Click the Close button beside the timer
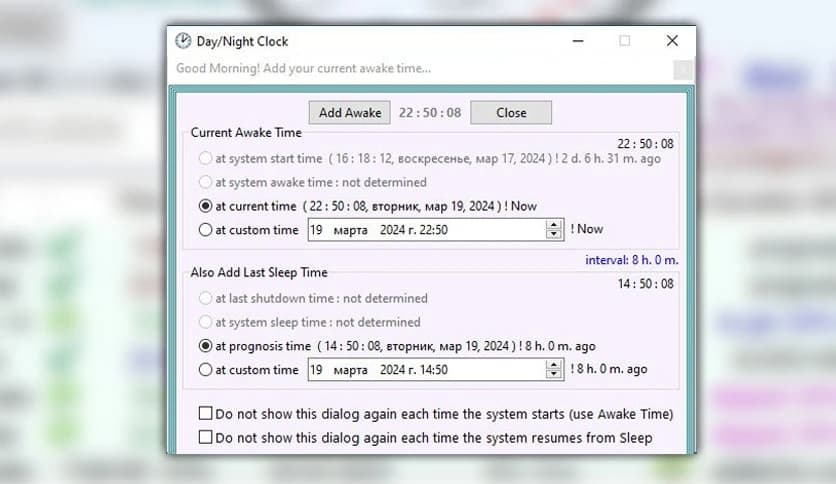836x484 pixels. (511, 112)
